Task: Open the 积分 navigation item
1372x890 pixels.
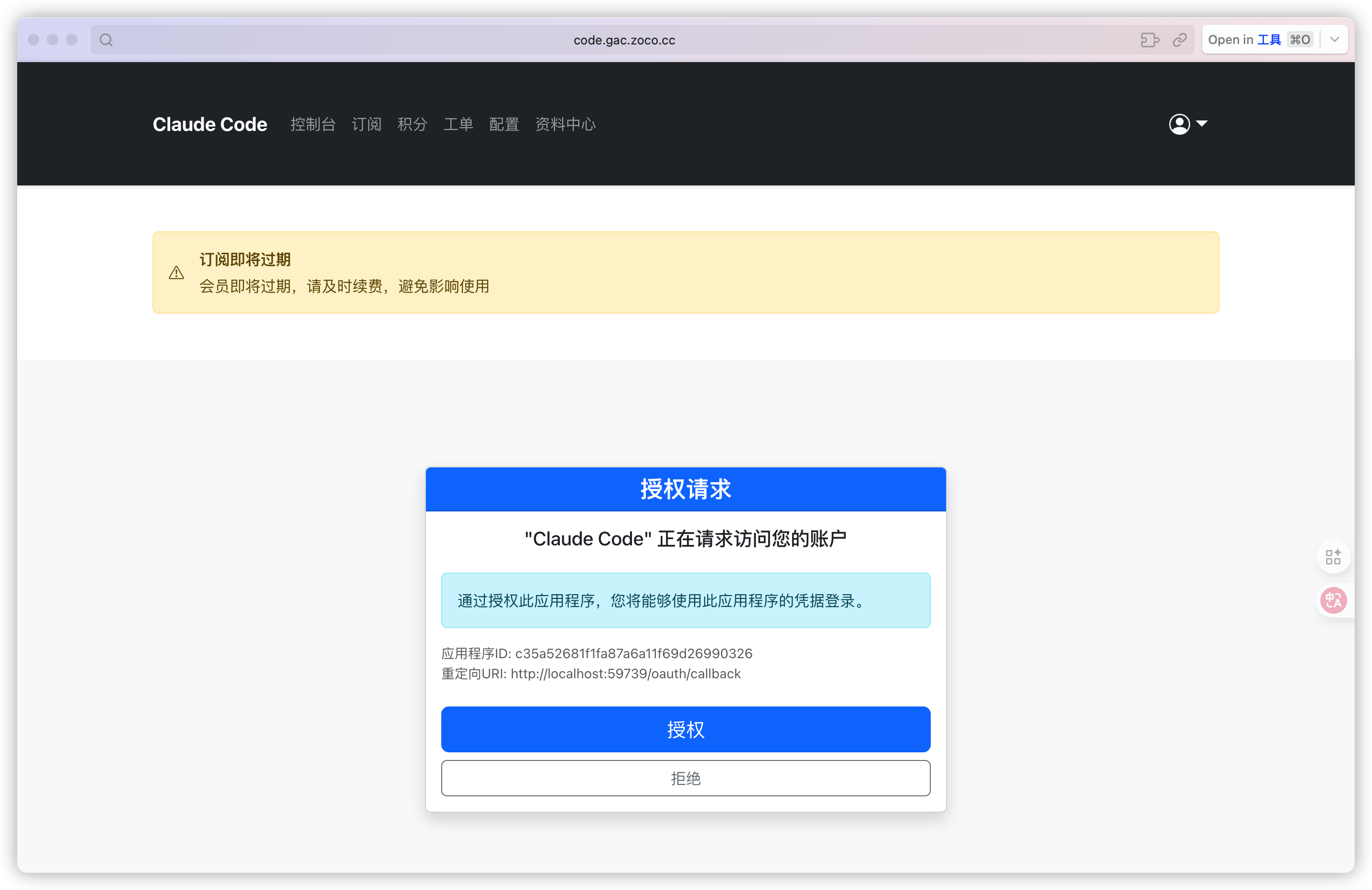Action: pos(412,124)
